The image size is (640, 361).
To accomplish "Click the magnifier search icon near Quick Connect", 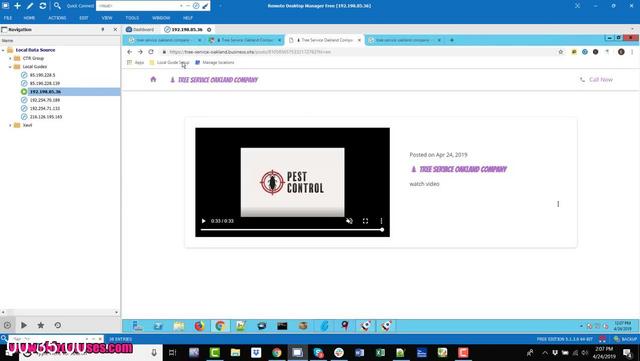I will tap(57, 6).
